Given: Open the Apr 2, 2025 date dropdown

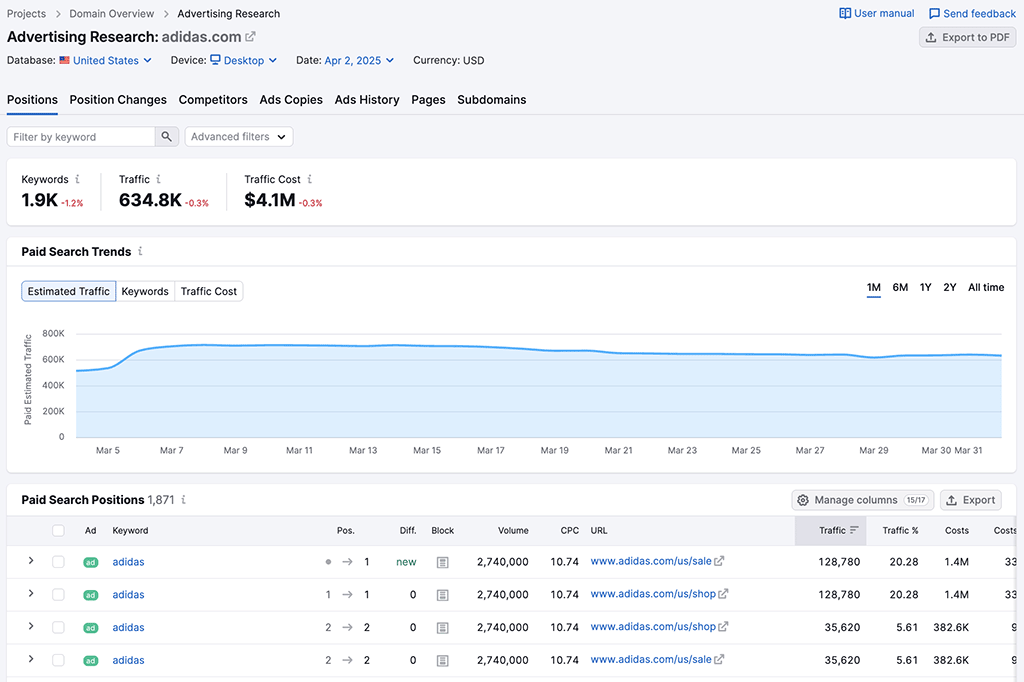Looking at the screenshot, I should tap(359, 60).
